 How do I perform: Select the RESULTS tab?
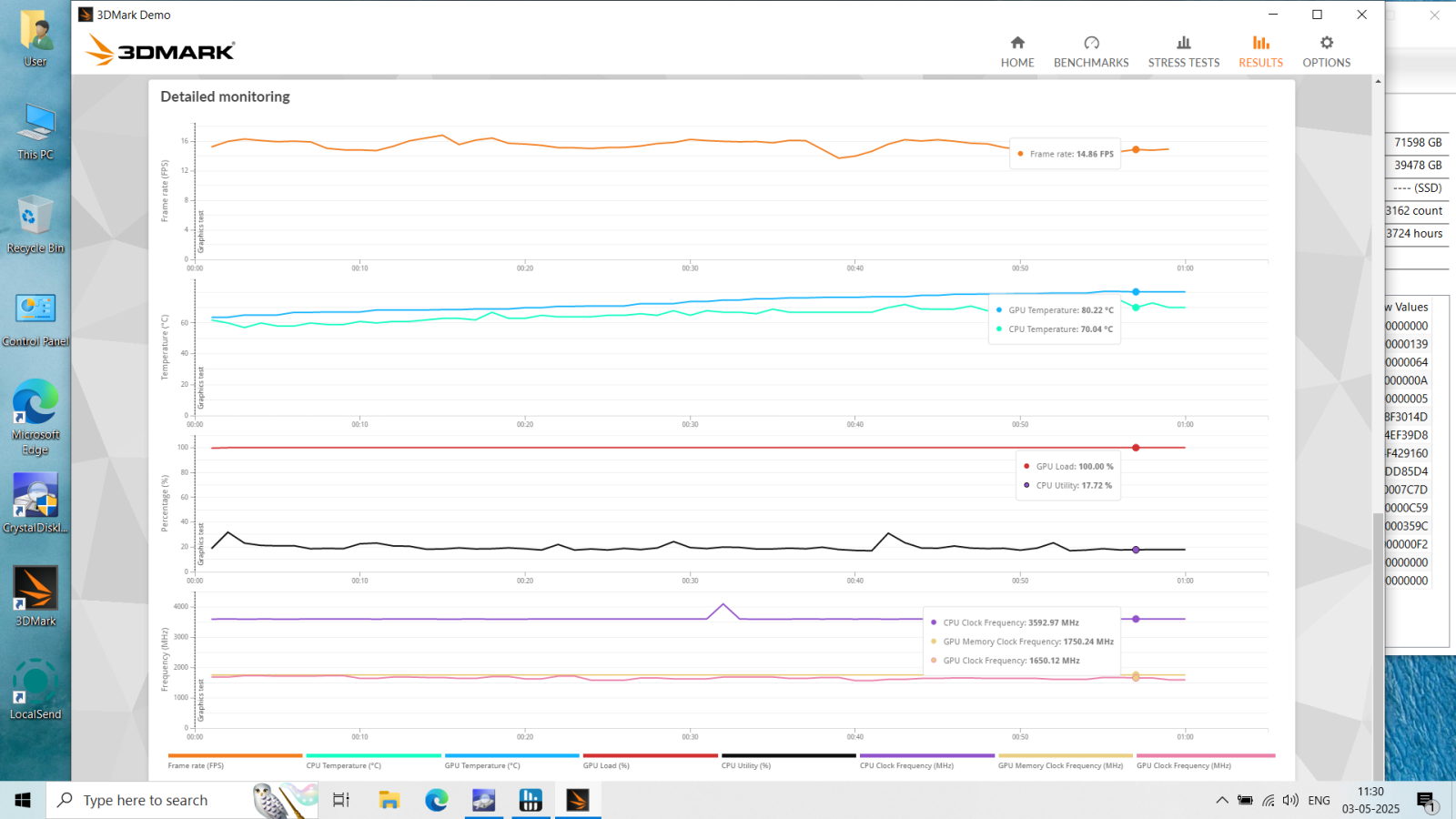[x=1260, y=53]
